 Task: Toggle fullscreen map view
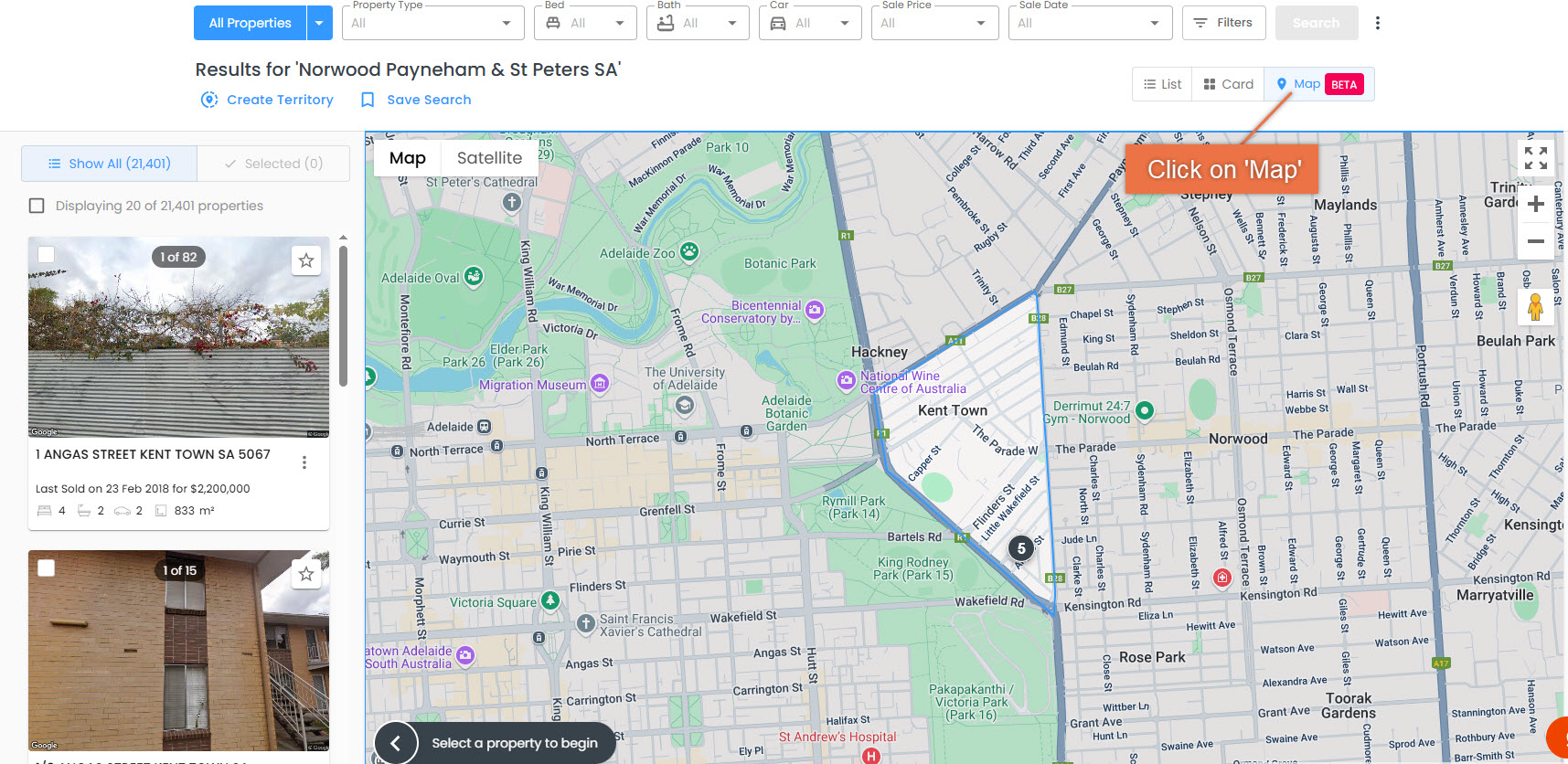1536,158
